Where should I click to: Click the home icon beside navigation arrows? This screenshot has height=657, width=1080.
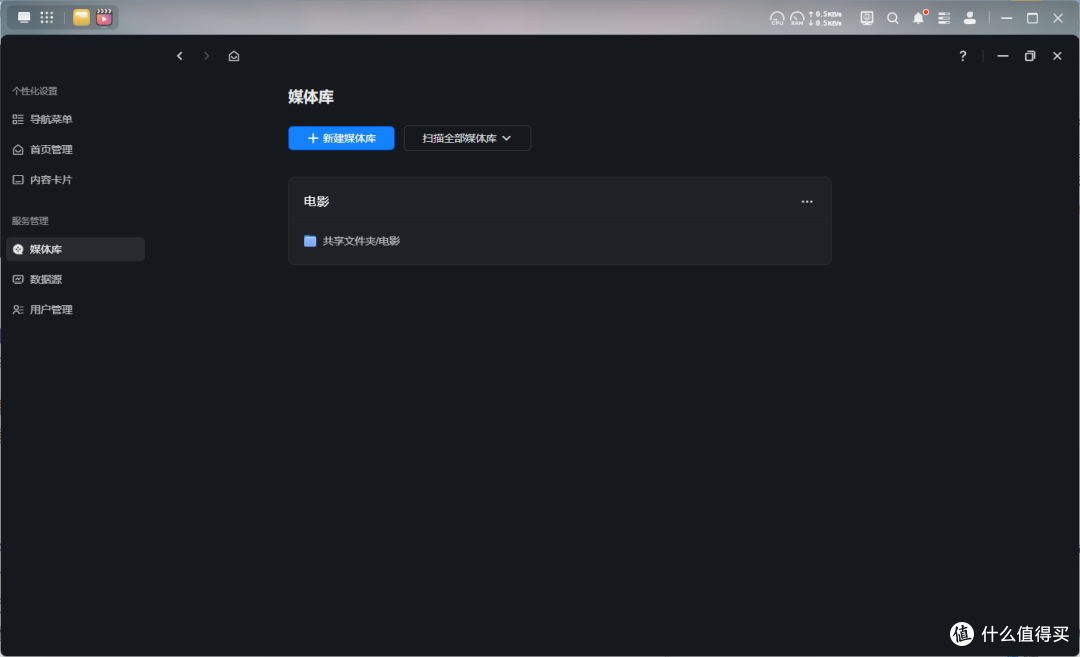click(x=234, y=56)
